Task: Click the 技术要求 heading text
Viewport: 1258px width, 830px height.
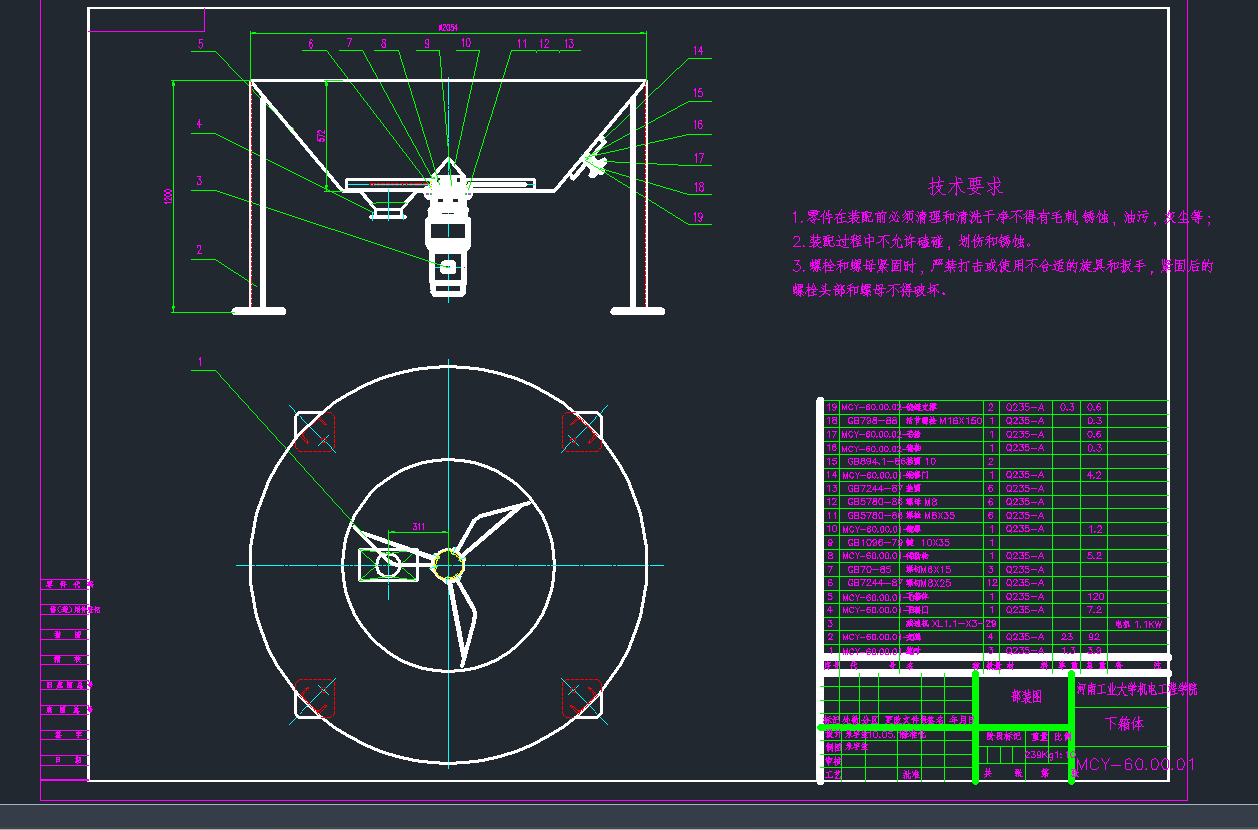Action: pyautogui.click(x=965, y=187)
